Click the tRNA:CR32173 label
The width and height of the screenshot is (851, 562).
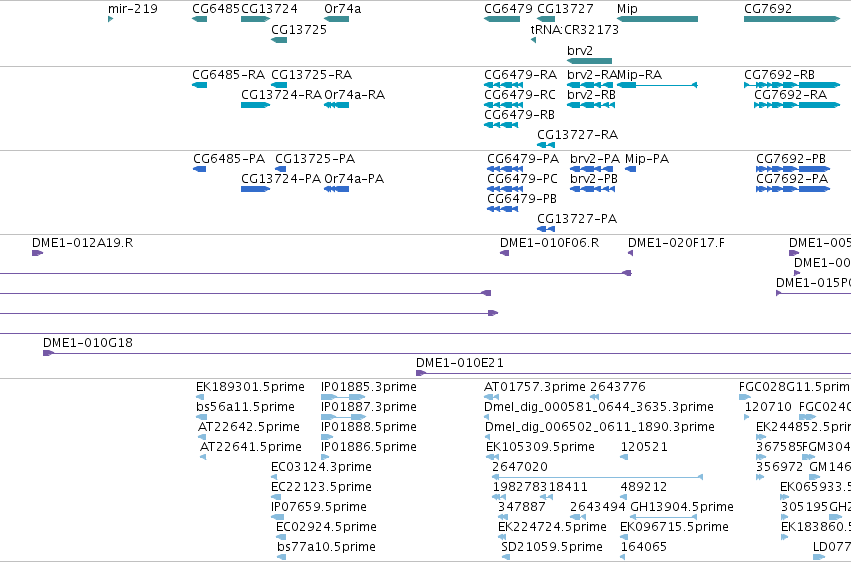tap(575, 29)
